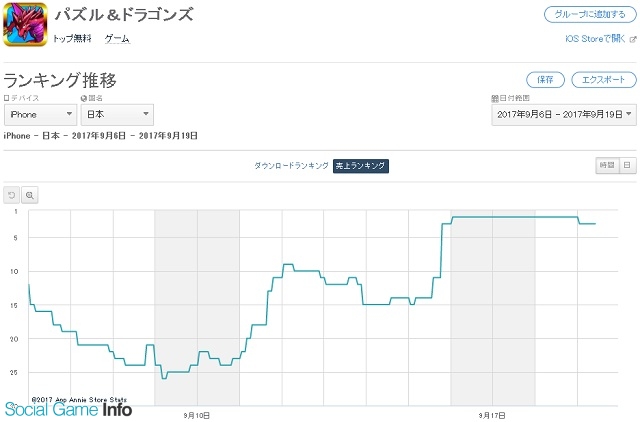
Task: Click the magnifier zoom icon
Action: tap(30, 195)
